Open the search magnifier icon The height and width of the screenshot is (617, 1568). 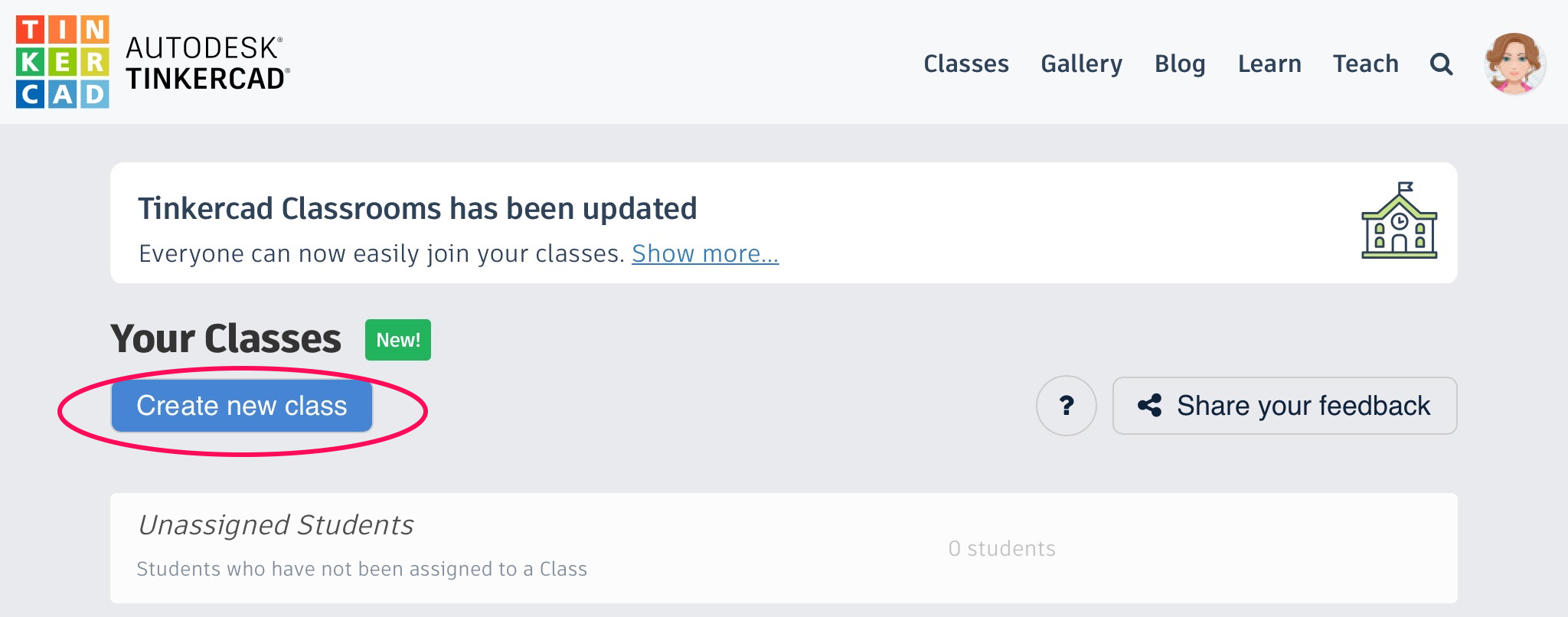pyautogui.click(x=1441, y=64)
